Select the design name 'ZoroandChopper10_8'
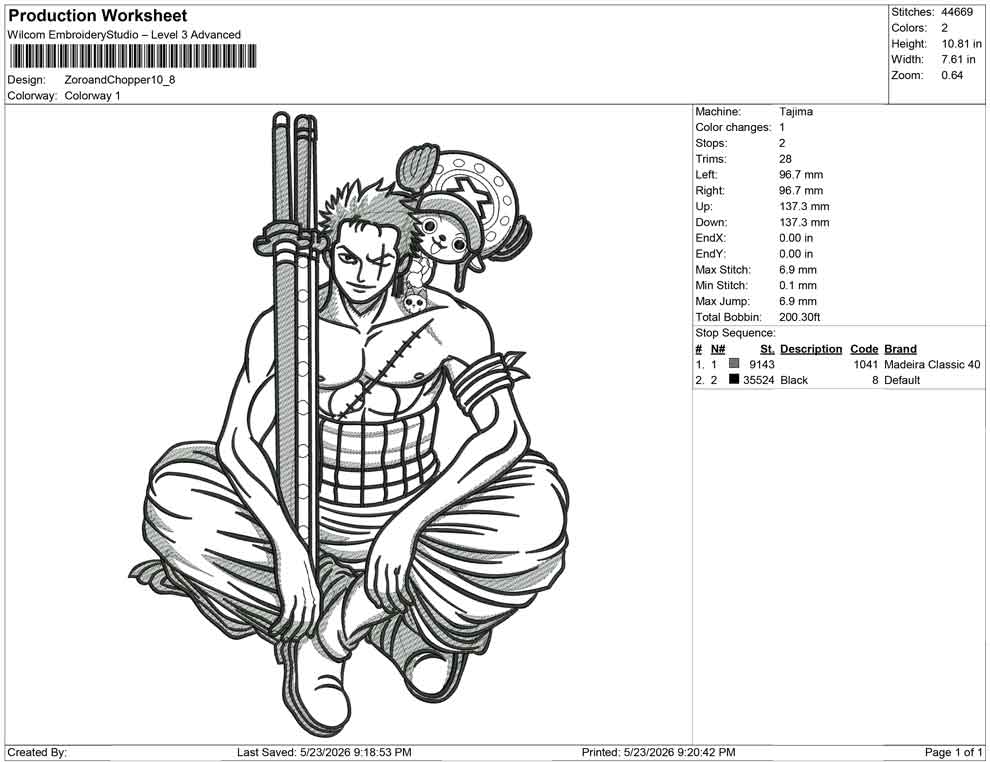Image resolution: width=990 pixels, height=762 pixels. pos(120,80)
